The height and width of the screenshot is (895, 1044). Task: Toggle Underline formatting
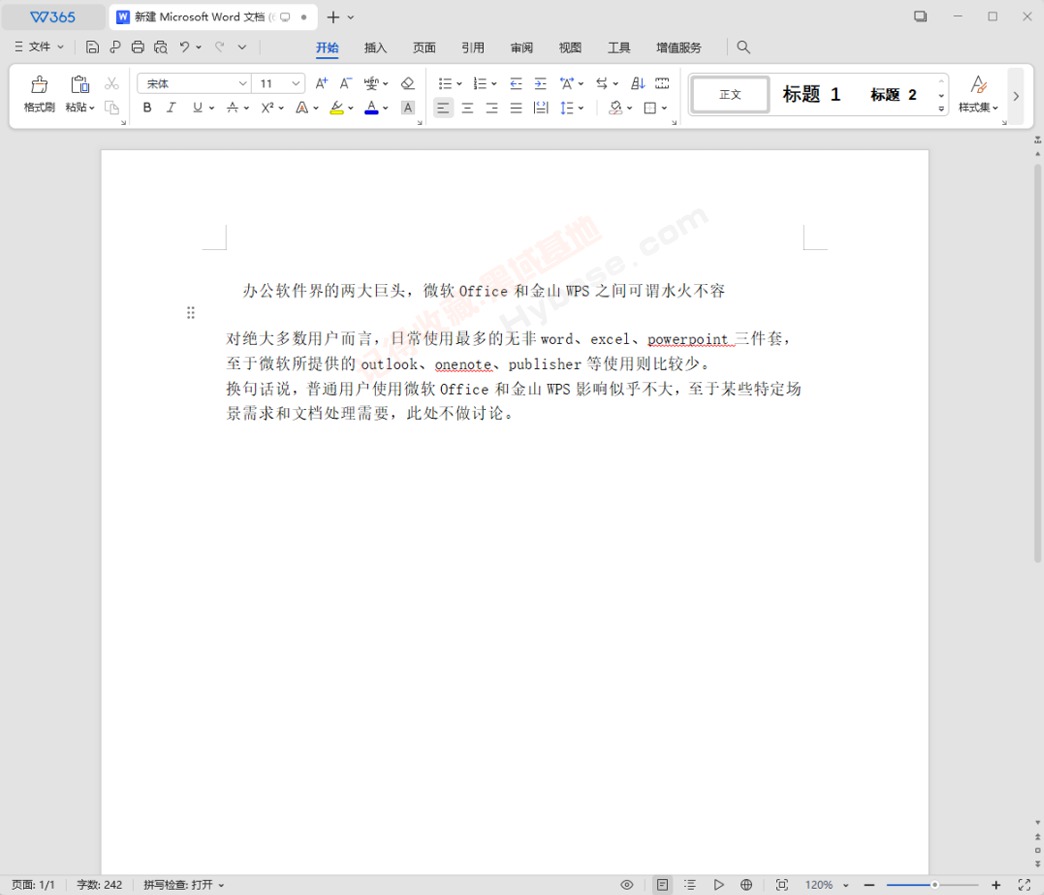(x=197, y=108)
